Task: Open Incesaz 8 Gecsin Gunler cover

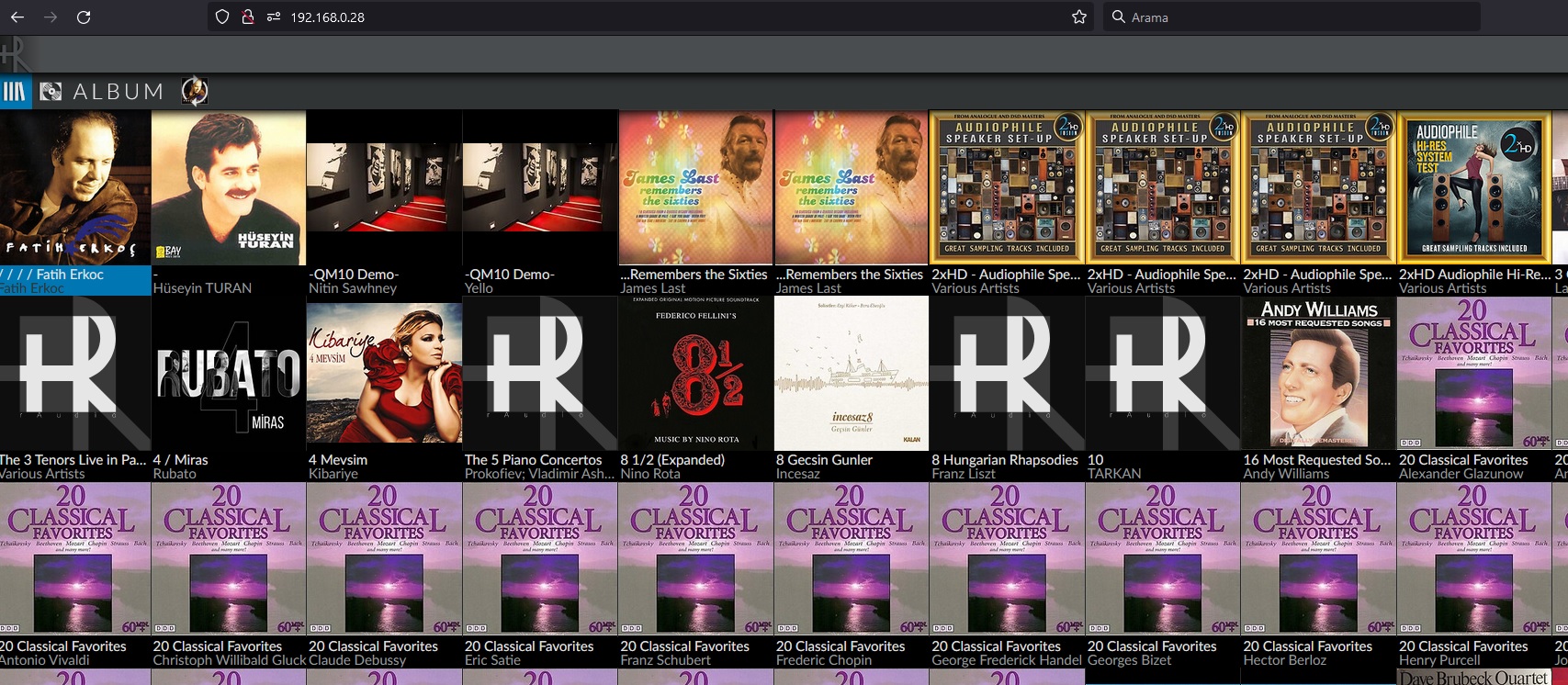Action: 852,374
